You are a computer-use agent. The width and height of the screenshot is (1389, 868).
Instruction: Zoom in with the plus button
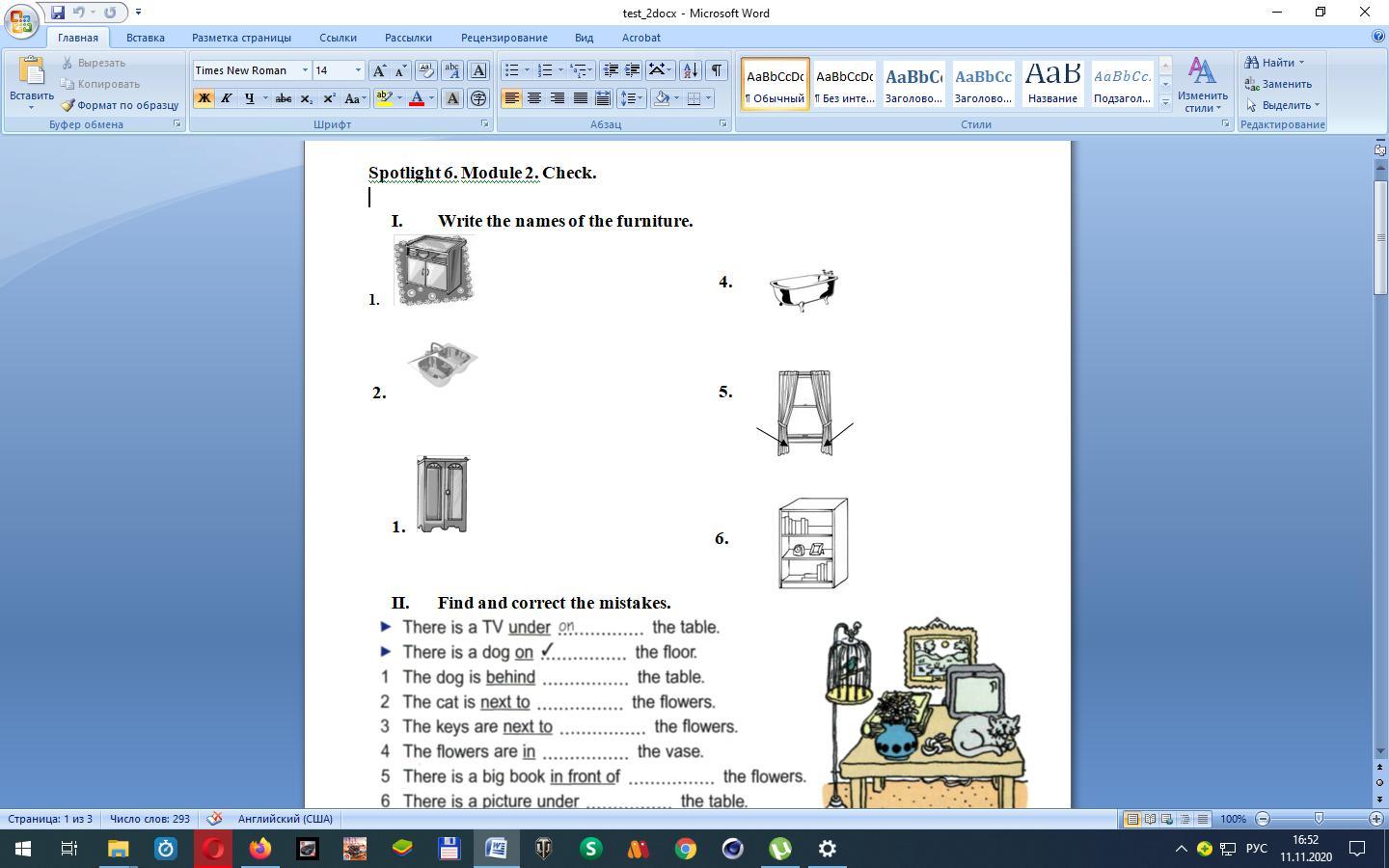coord(1376,819)
